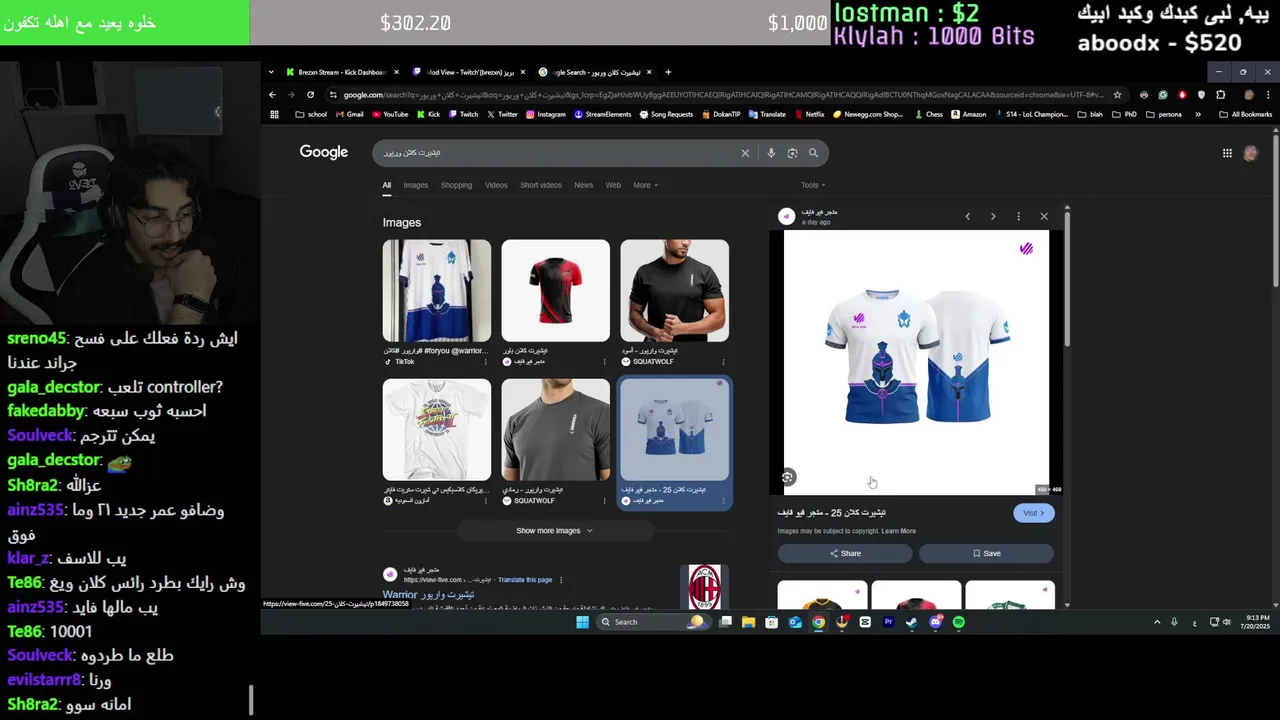Open the school bookmarks folder
The height and width of the screenshot is (720, 1280).
311,114
